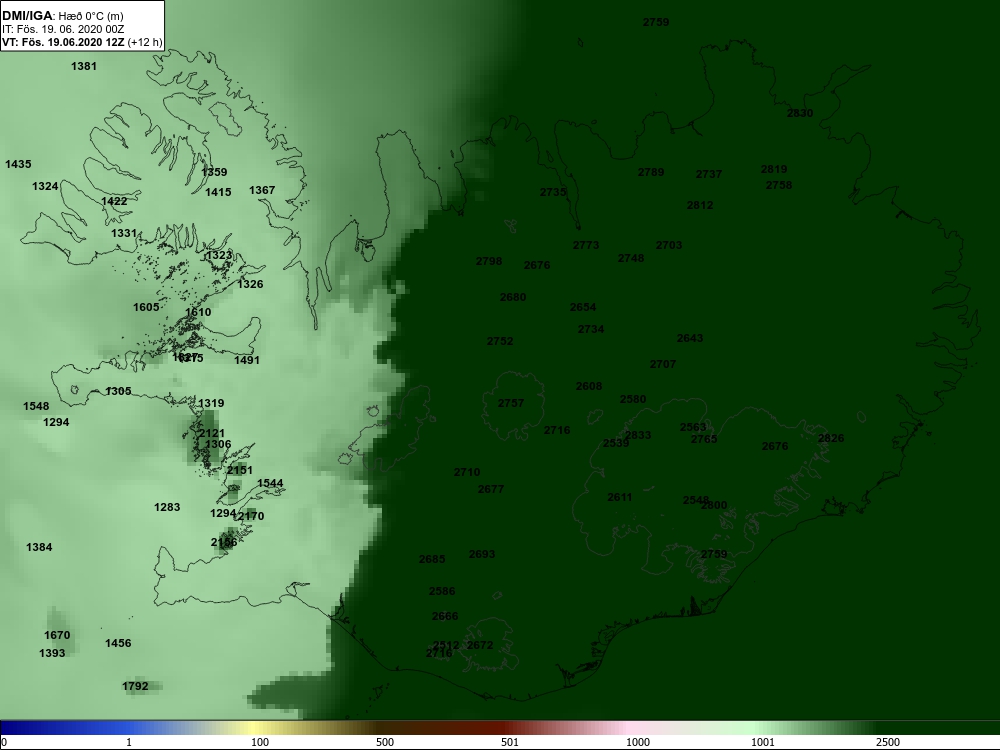The width and height of the screenshot is (1000, 750).
Task: Click the map value 2830
Action: pos(800,113)
